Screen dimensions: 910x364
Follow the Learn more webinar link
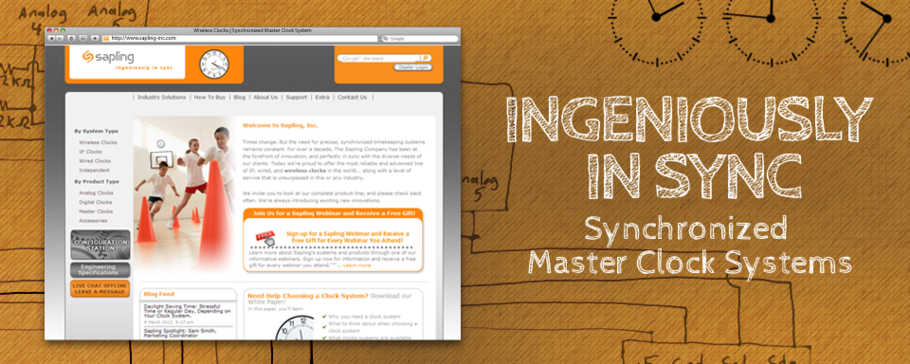pos(357,265)
